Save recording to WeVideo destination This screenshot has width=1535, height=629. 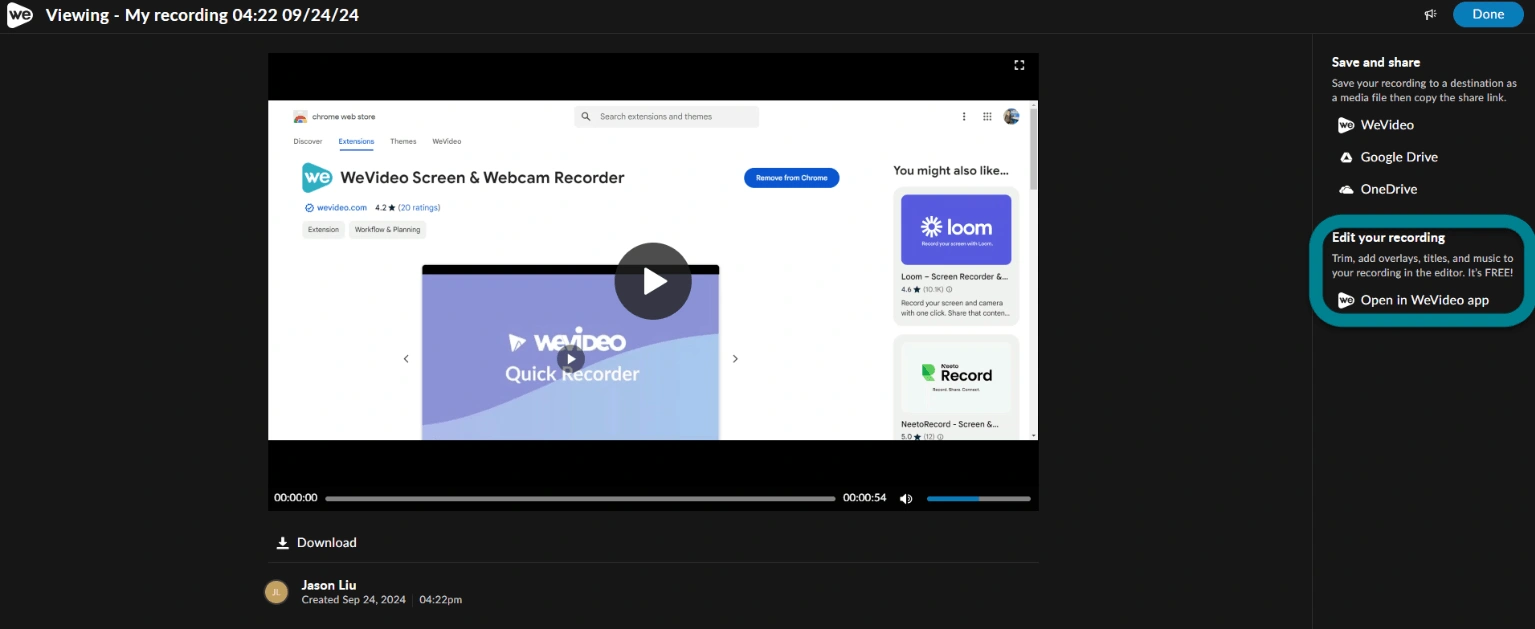pyautogui.click(x=1376, y=125)
